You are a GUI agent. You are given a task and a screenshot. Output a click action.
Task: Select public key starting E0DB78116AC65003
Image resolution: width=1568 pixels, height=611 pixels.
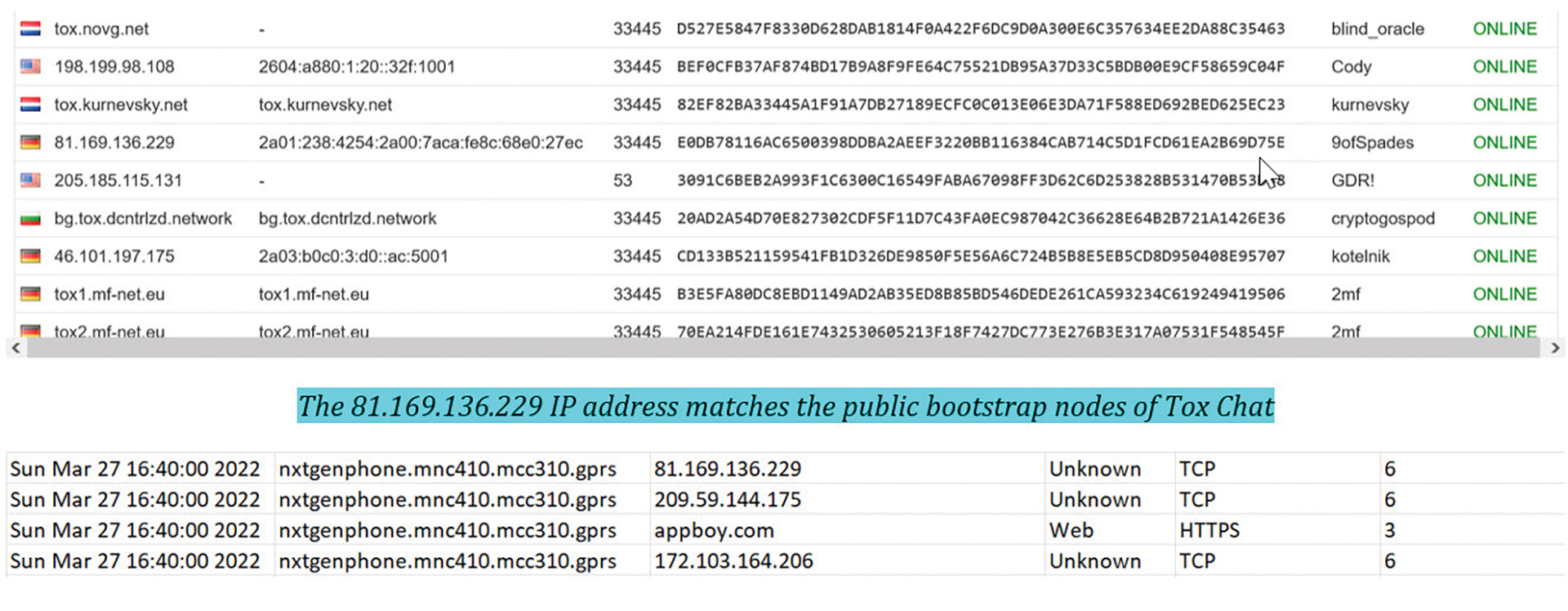[x=981, y=142]
